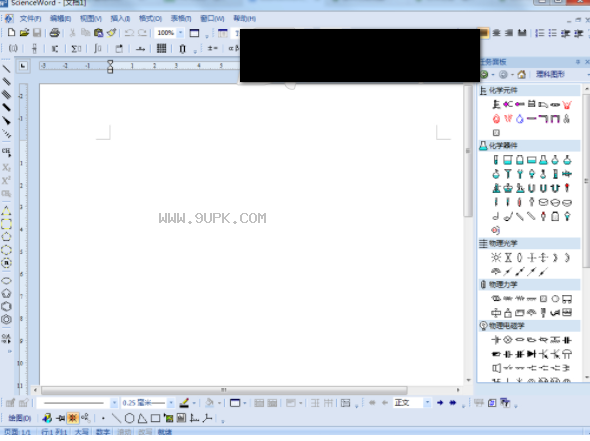The width and height of the screenshot is (590, 441).
Task: Select the summation symbol tool
Action: [76, 48]
